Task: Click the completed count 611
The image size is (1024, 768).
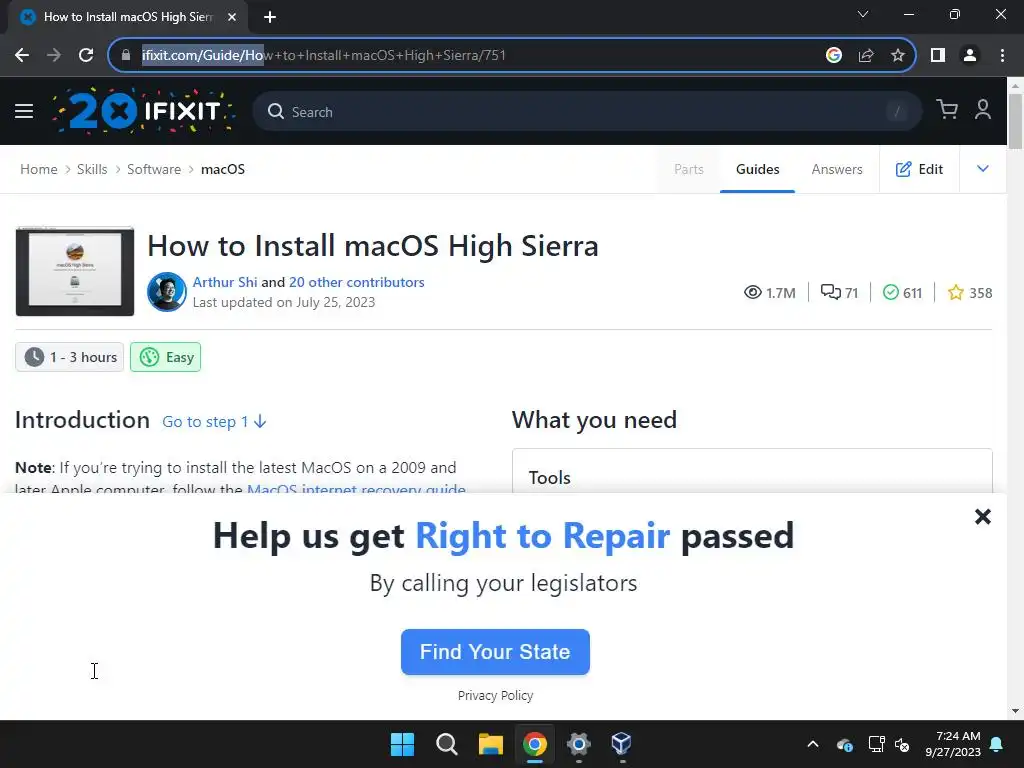Action: [x=902, y=293]
